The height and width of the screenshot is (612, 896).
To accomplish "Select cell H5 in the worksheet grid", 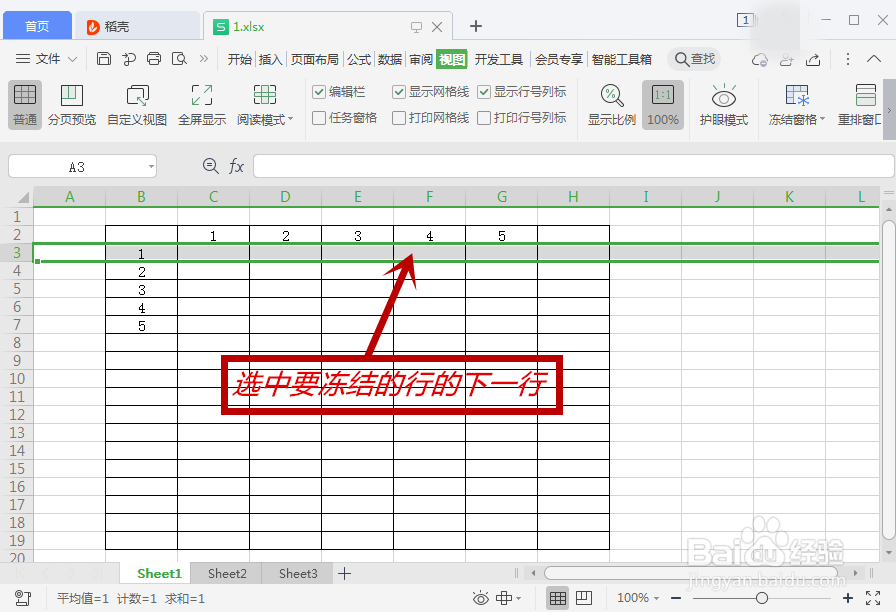I will [573, 289].
